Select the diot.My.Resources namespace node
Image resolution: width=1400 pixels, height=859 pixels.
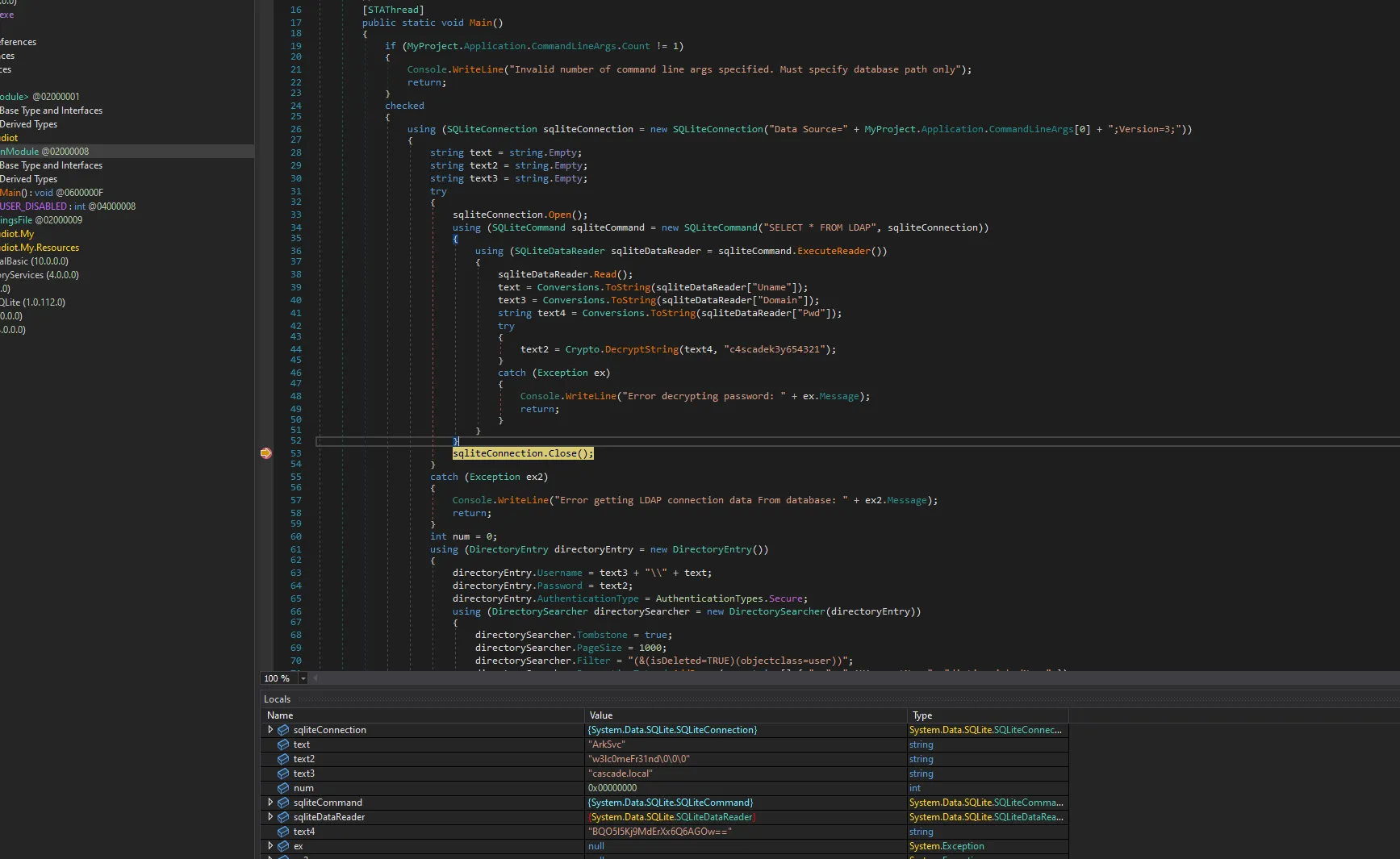(x=40, y=248)
